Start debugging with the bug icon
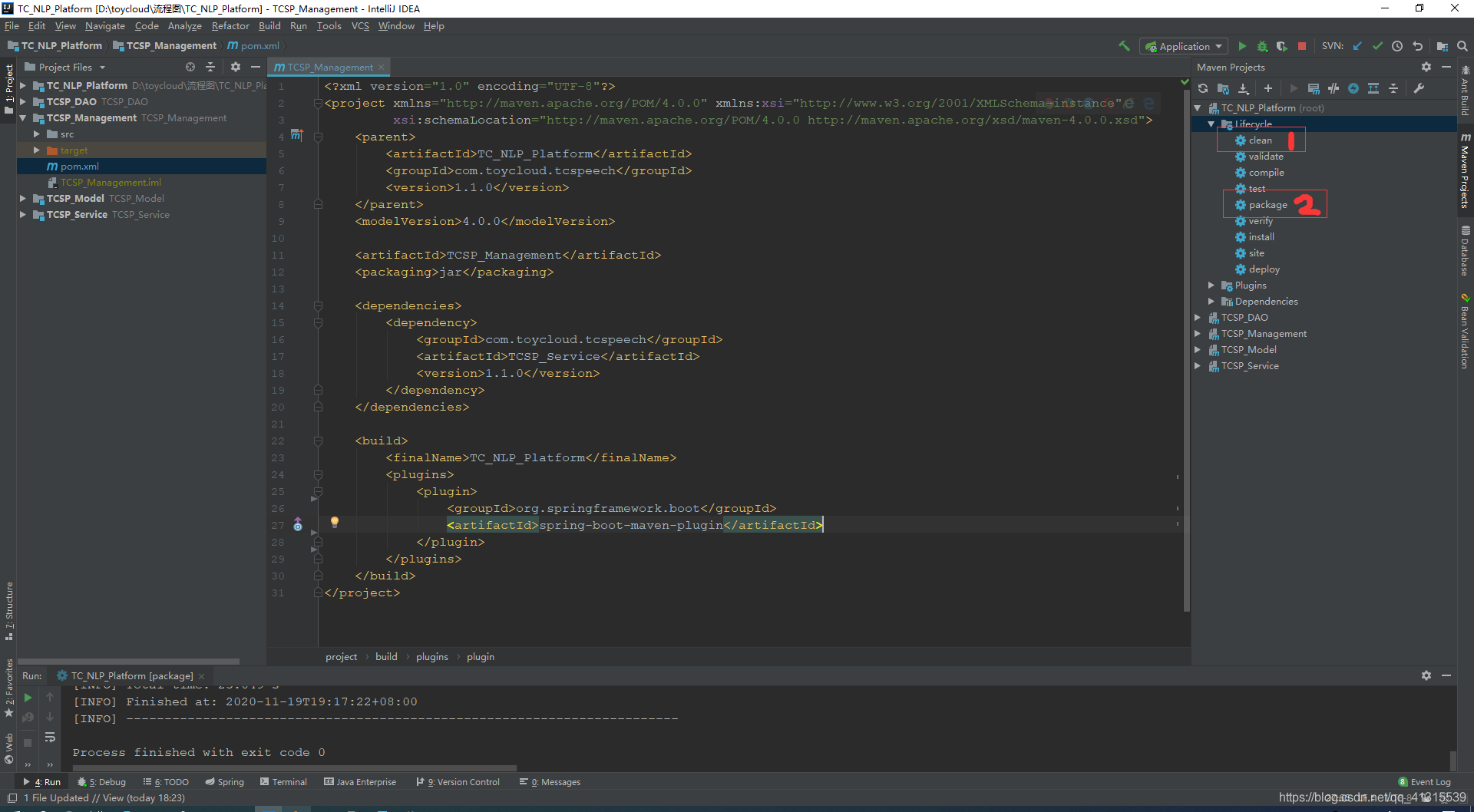 1262,46
